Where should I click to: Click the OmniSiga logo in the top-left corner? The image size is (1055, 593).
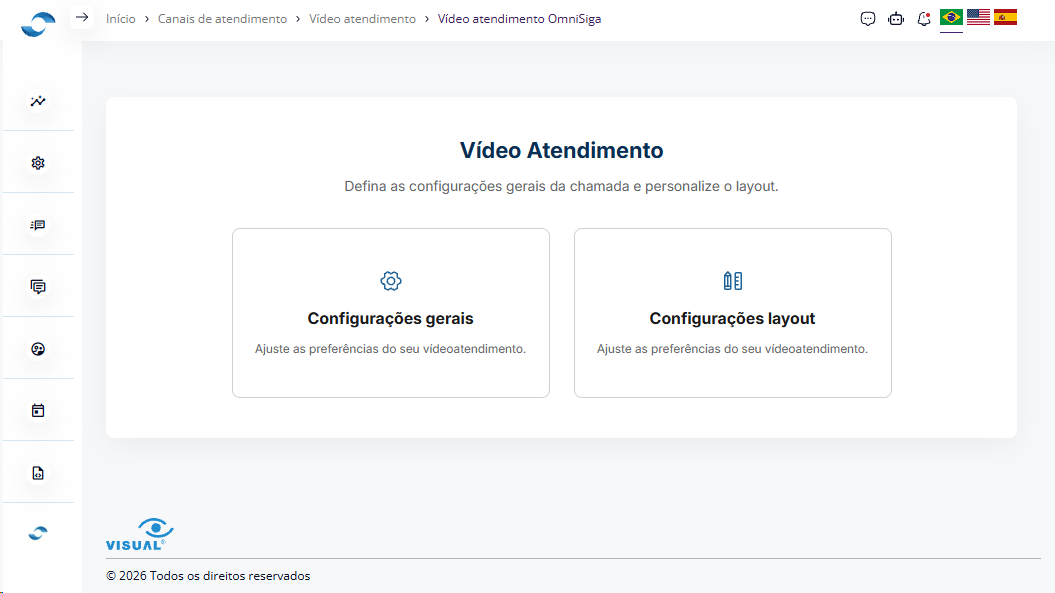coord(38,24)
